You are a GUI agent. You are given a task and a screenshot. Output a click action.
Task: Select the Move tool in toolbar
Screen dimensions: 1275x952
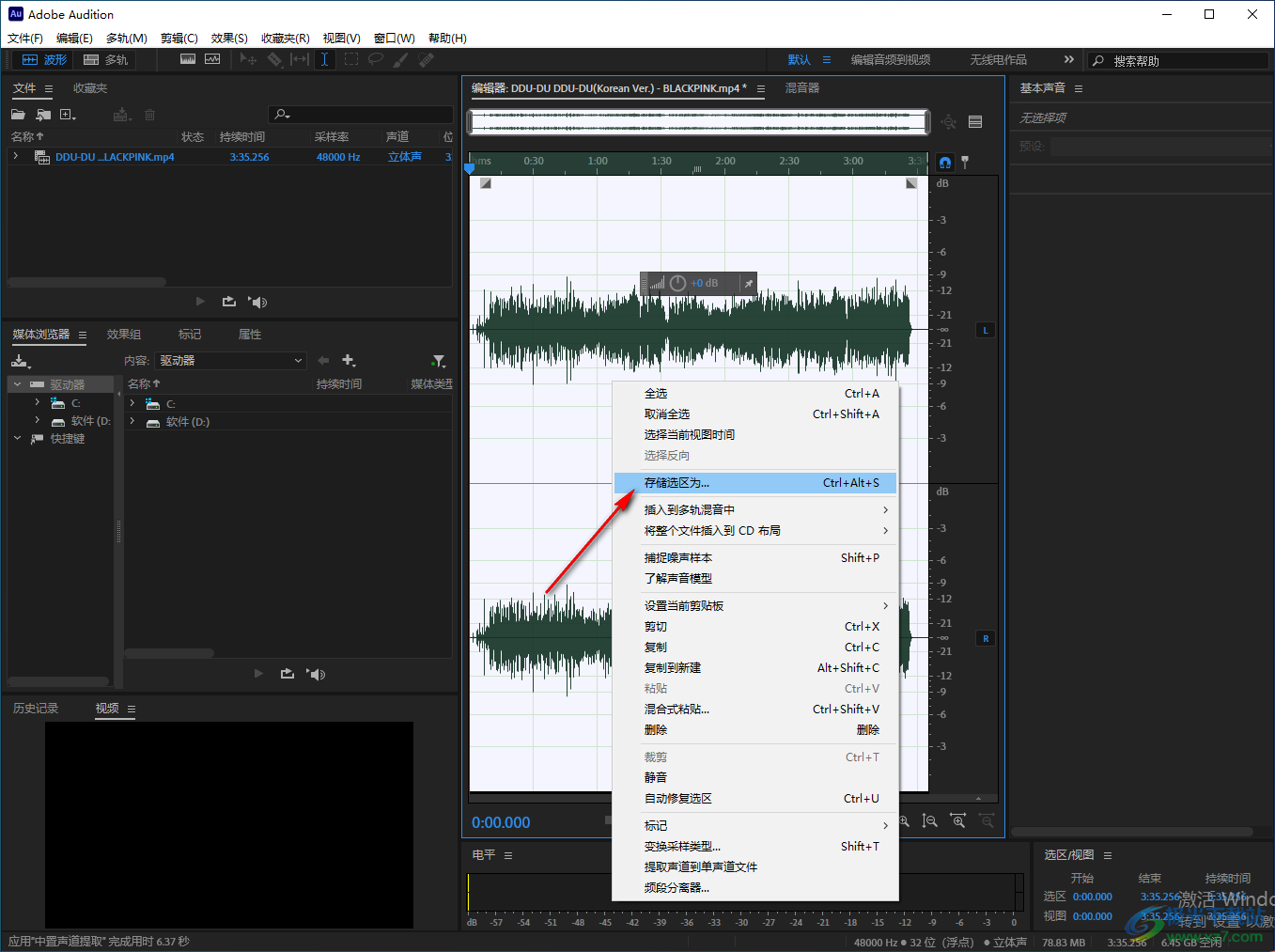(248, 59)
